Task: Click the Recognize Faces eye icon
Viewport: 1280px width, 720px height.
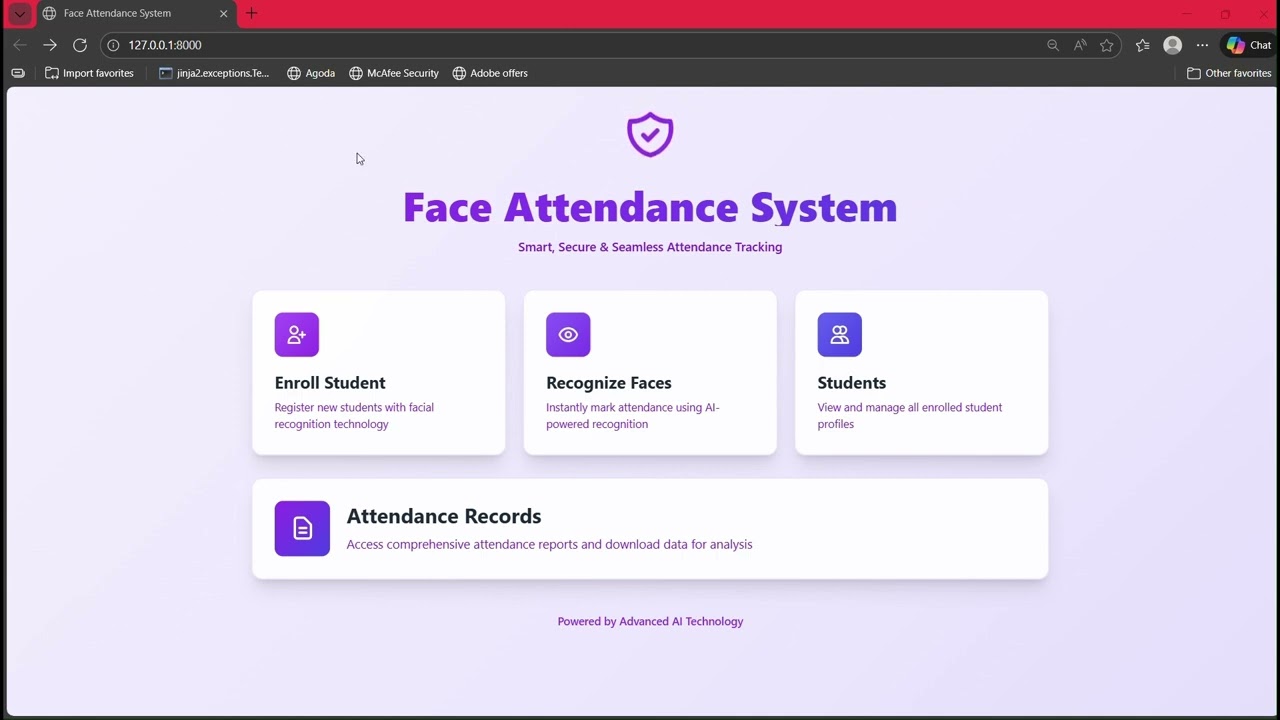Action: tap(568, 335)
